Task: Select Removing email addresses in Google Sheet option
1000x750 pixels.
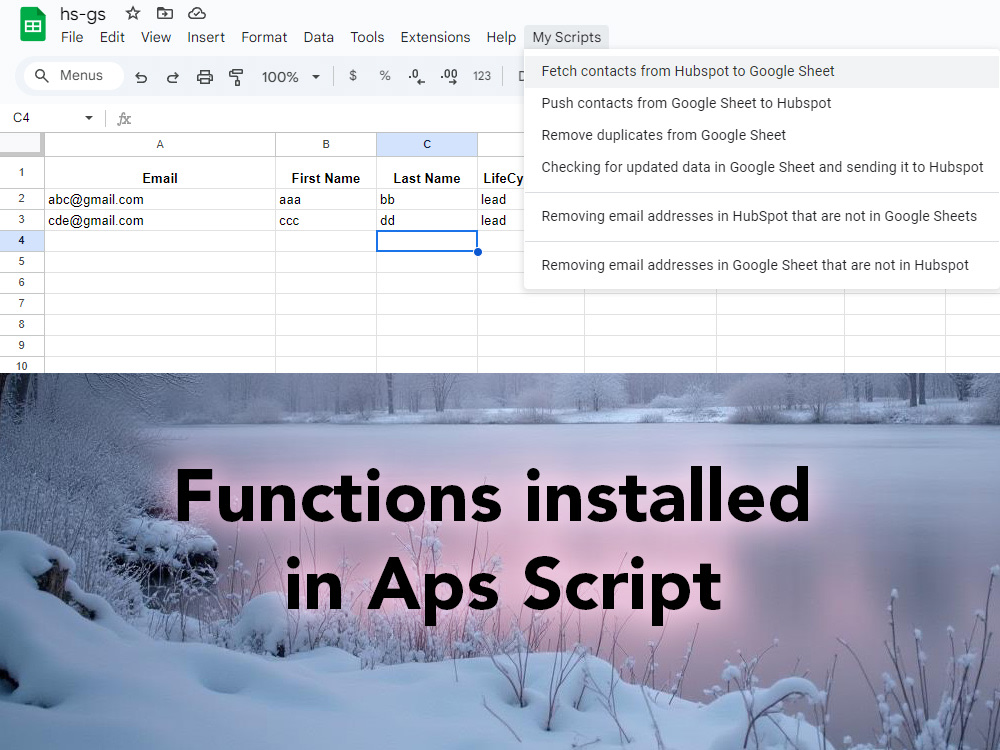Action: click(761, 265)
